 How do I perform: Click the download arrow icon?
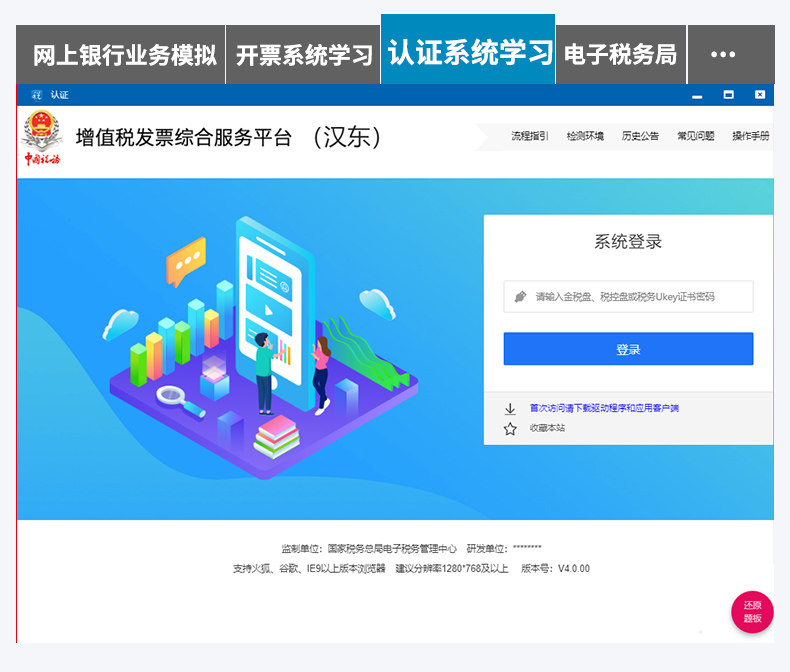point(510,409)
